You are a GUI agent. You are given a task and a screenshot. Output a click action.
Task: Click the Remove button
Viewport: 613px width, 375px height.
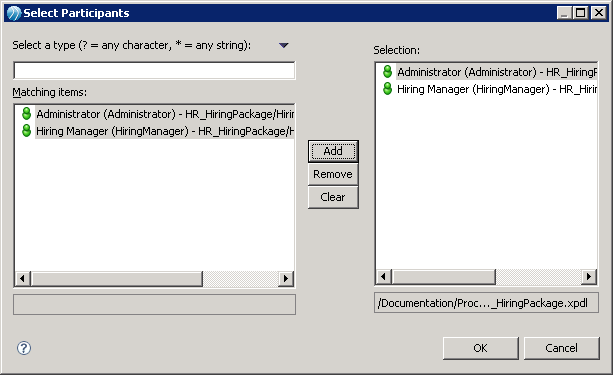pyautogui.click(x=333, y=174)
